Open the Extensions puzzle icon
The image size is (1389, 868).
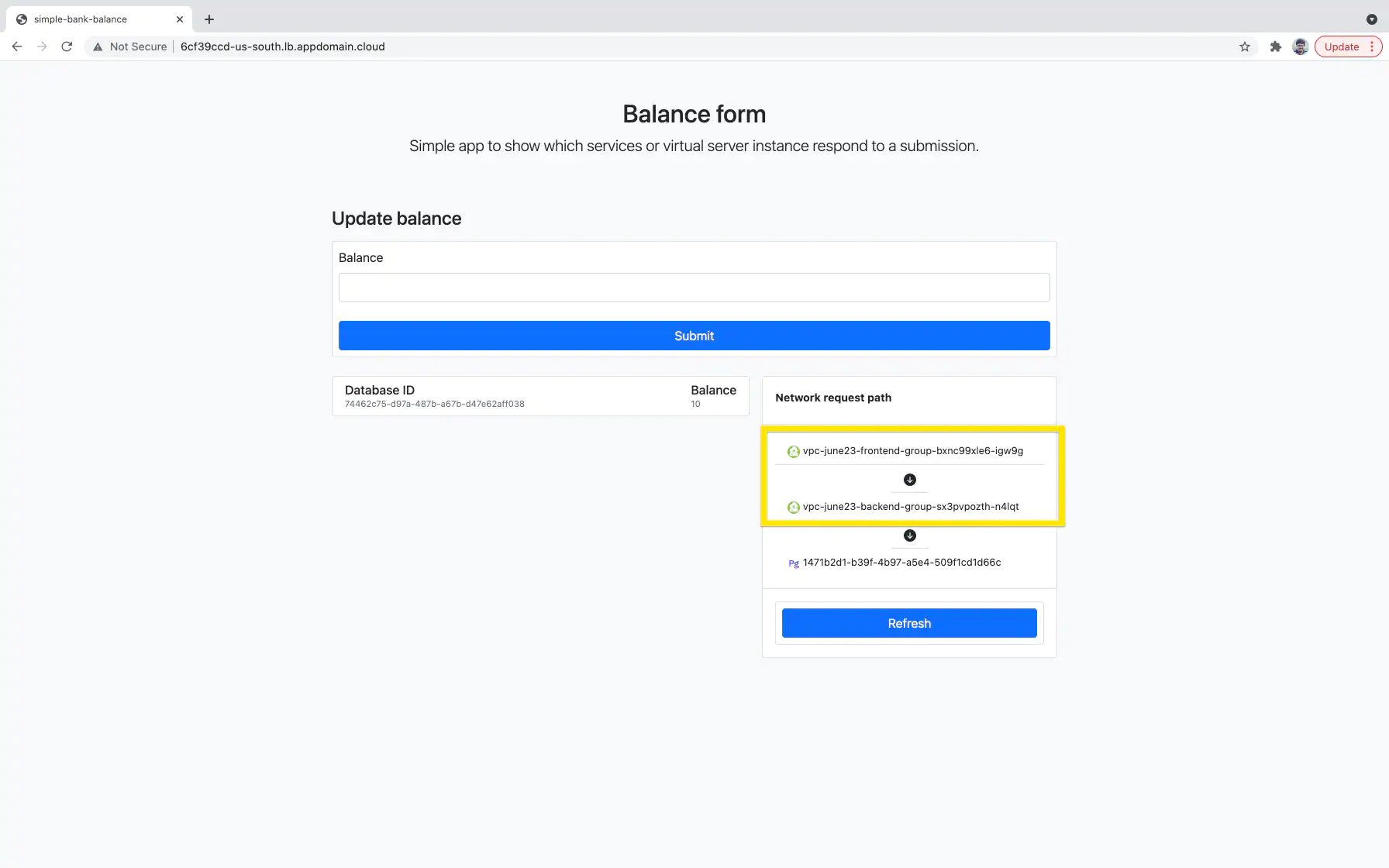(1276, 46)
